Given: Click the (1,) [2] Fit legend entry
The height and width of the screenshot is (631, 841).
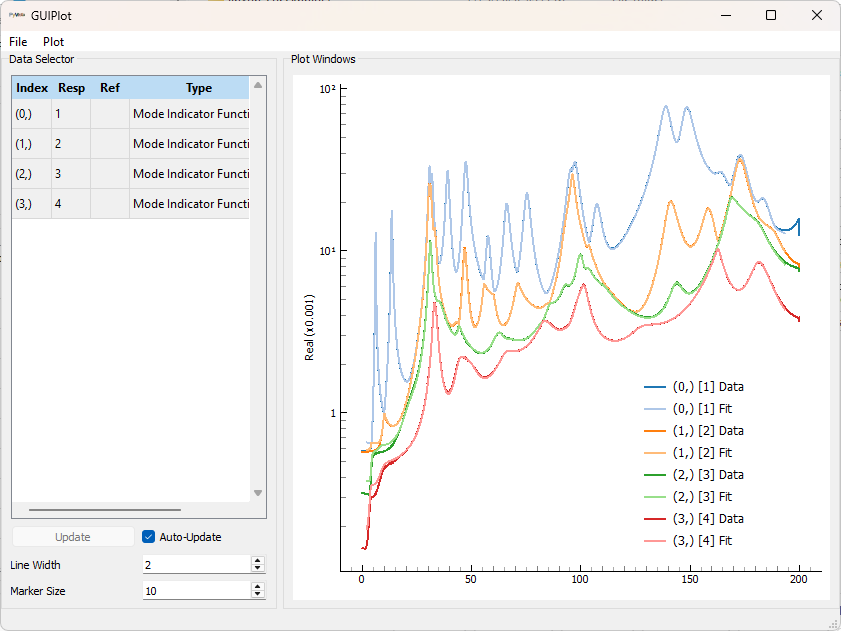Looking at the screenshot, I should tap(702, 453).
